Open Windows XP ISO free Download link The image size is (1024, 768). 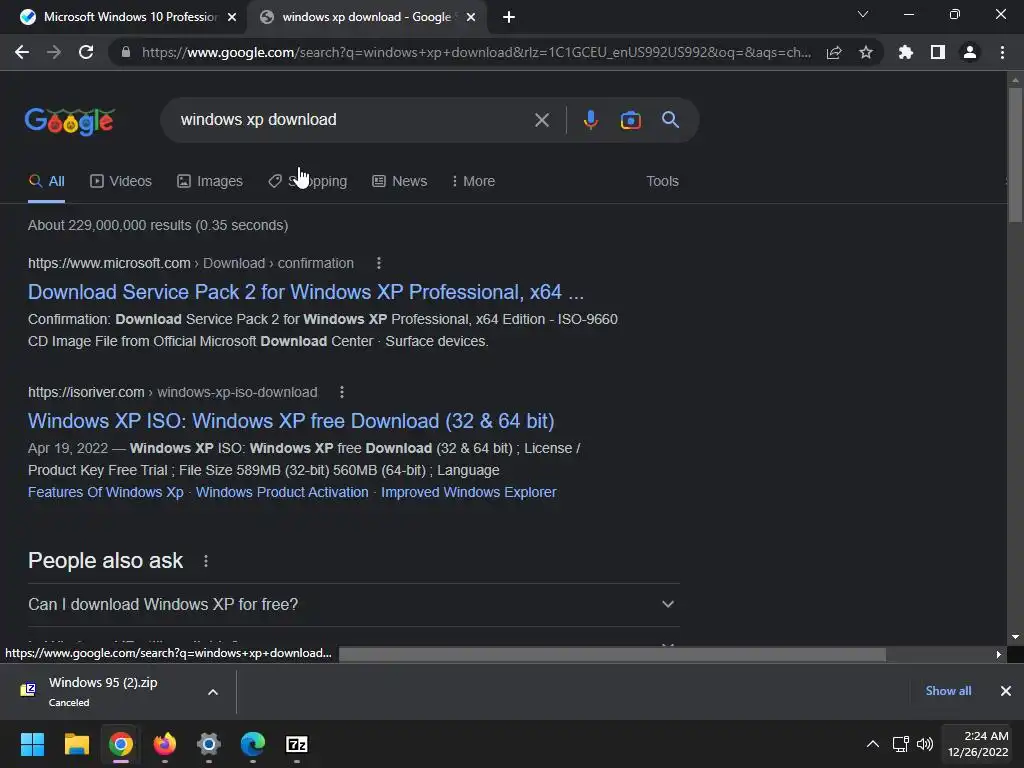[291, 421]
